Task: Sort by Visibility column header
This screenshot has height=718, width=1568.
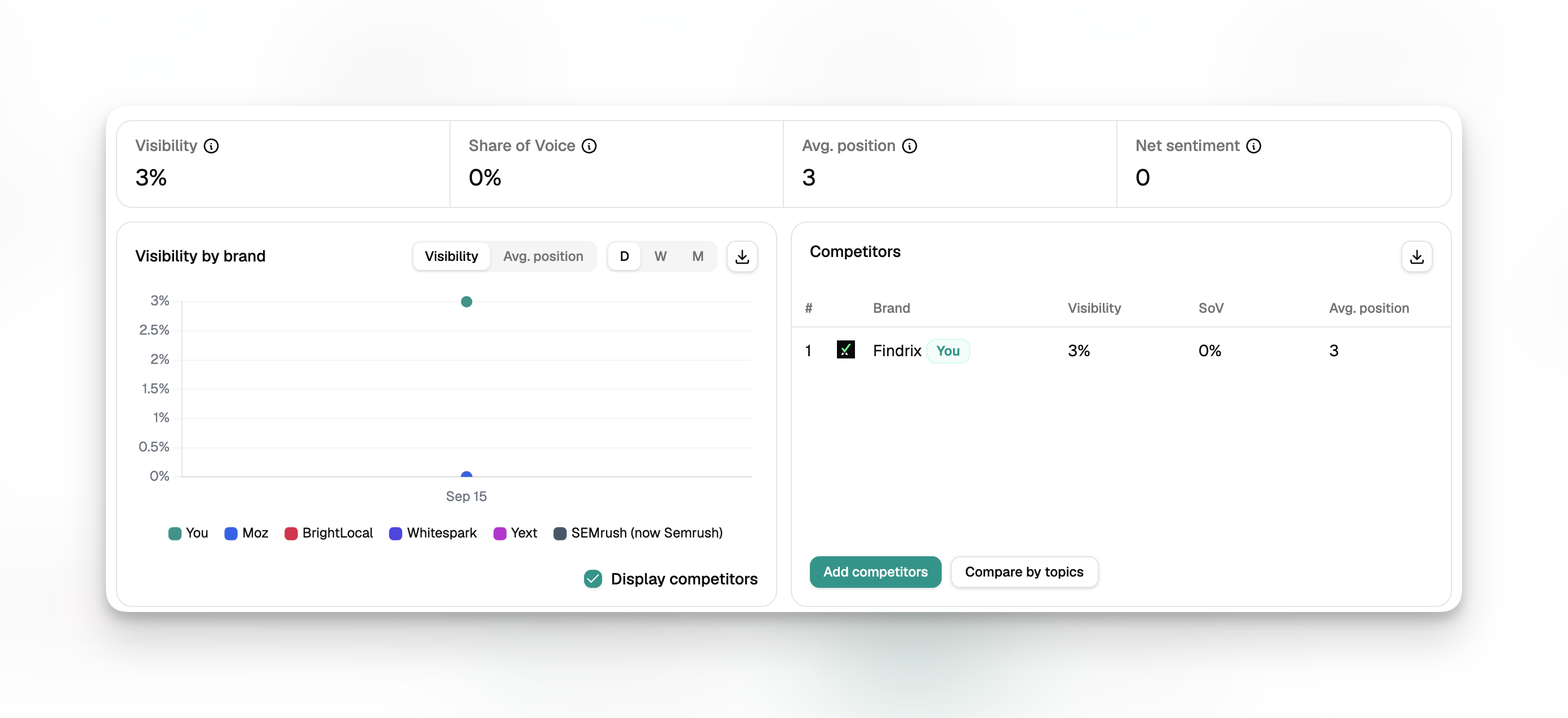Action: 1094,308
